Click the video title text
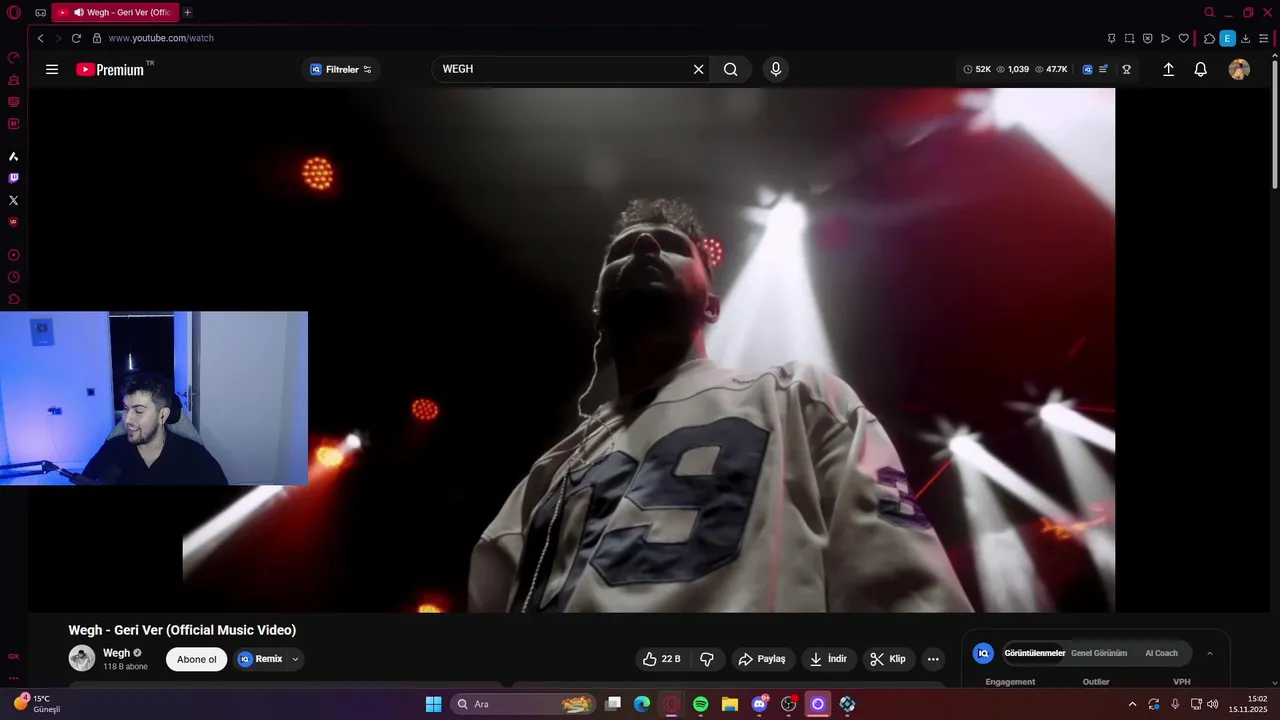The width and height of the screenshot is (1280, 720). click(182, 630)
